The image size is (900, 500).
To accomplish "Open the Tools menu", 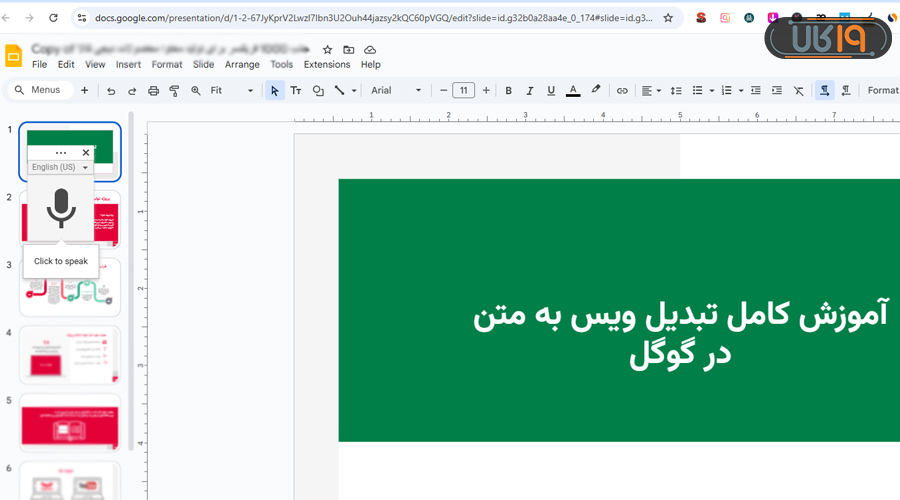I will pos(282,64).
